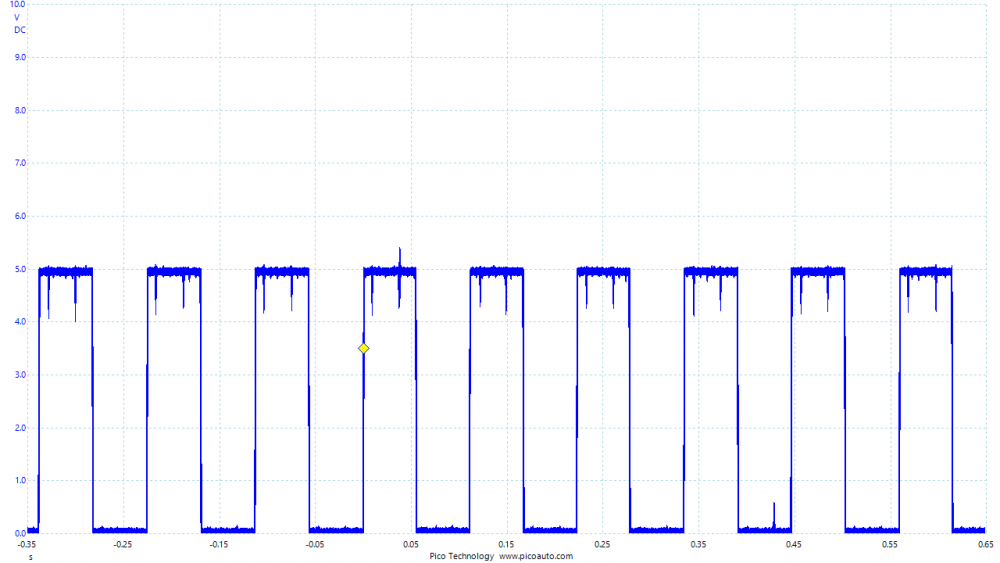This screenshot has width=1000, height=563.
Task: Click the -0.35 time axis label
Action: click(27, 545)
